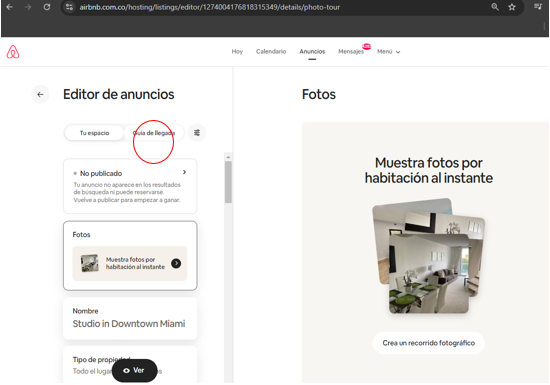Click the dark arrow in the Fotos card

coord(176,263)
